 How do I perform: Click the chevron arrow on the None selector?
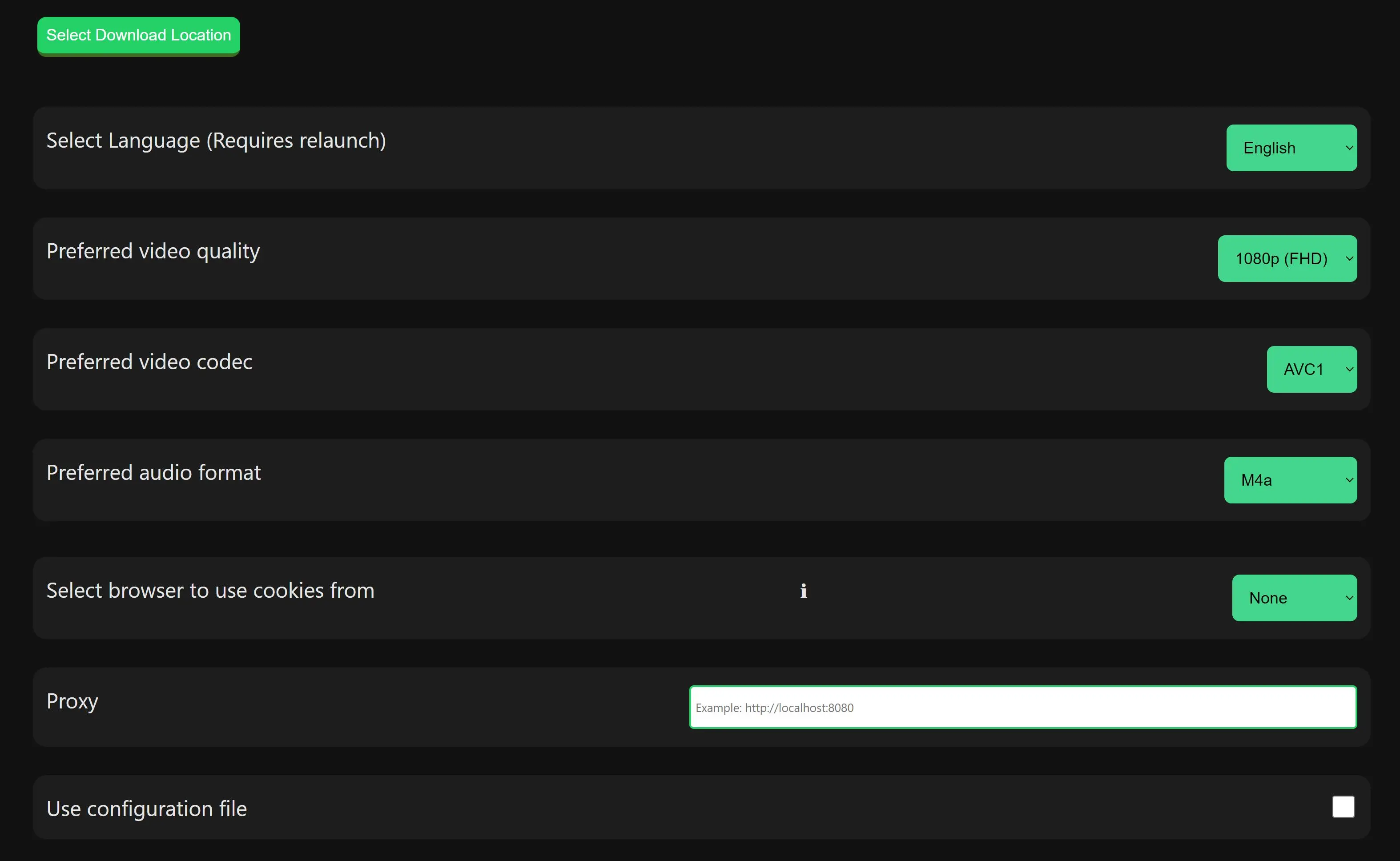(1349, 598)
